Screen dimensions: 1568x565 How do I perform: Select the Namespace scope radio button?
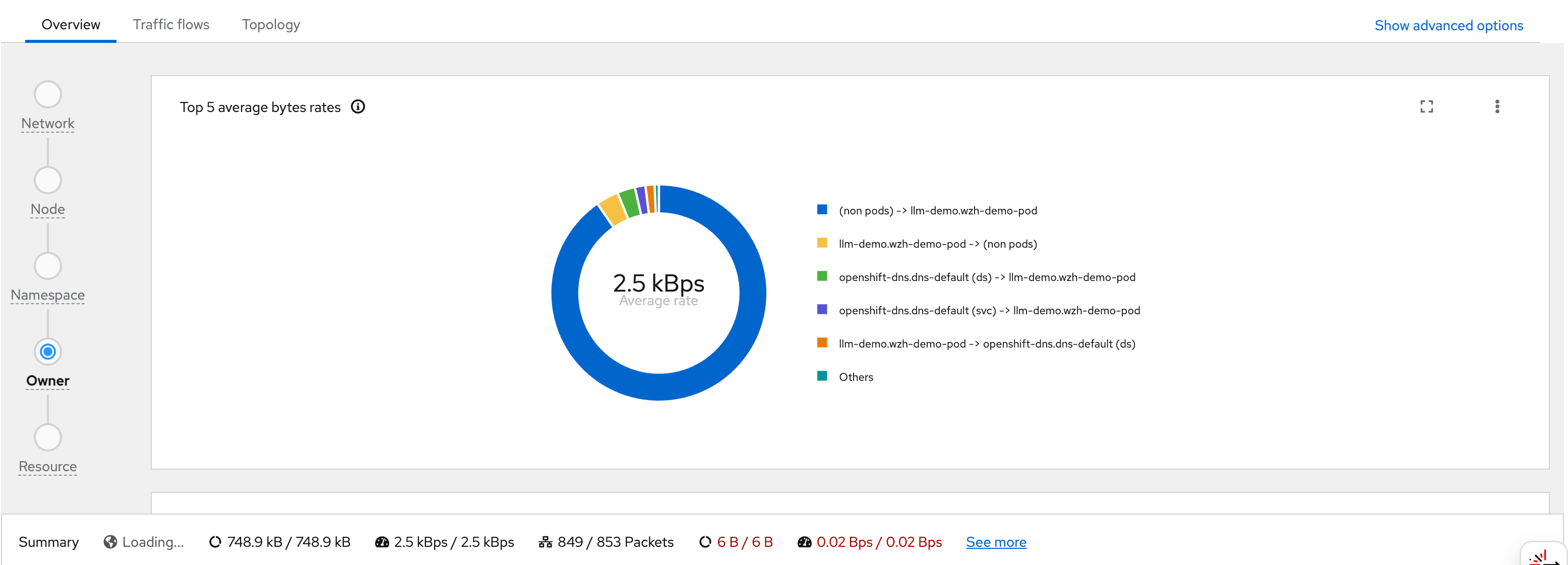pyautogui.click(x=47, y=266)
